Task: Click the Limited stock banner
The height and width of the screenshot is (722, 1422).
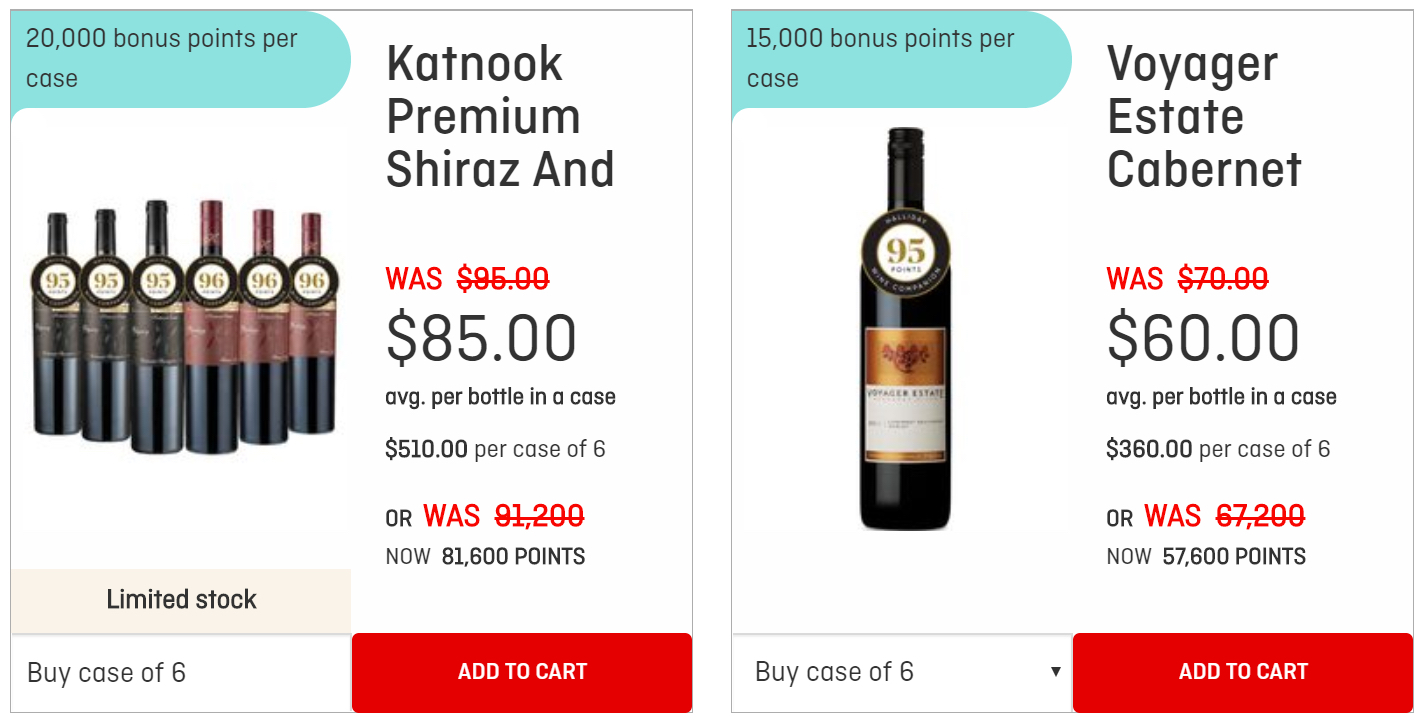Action: (181, 600)
